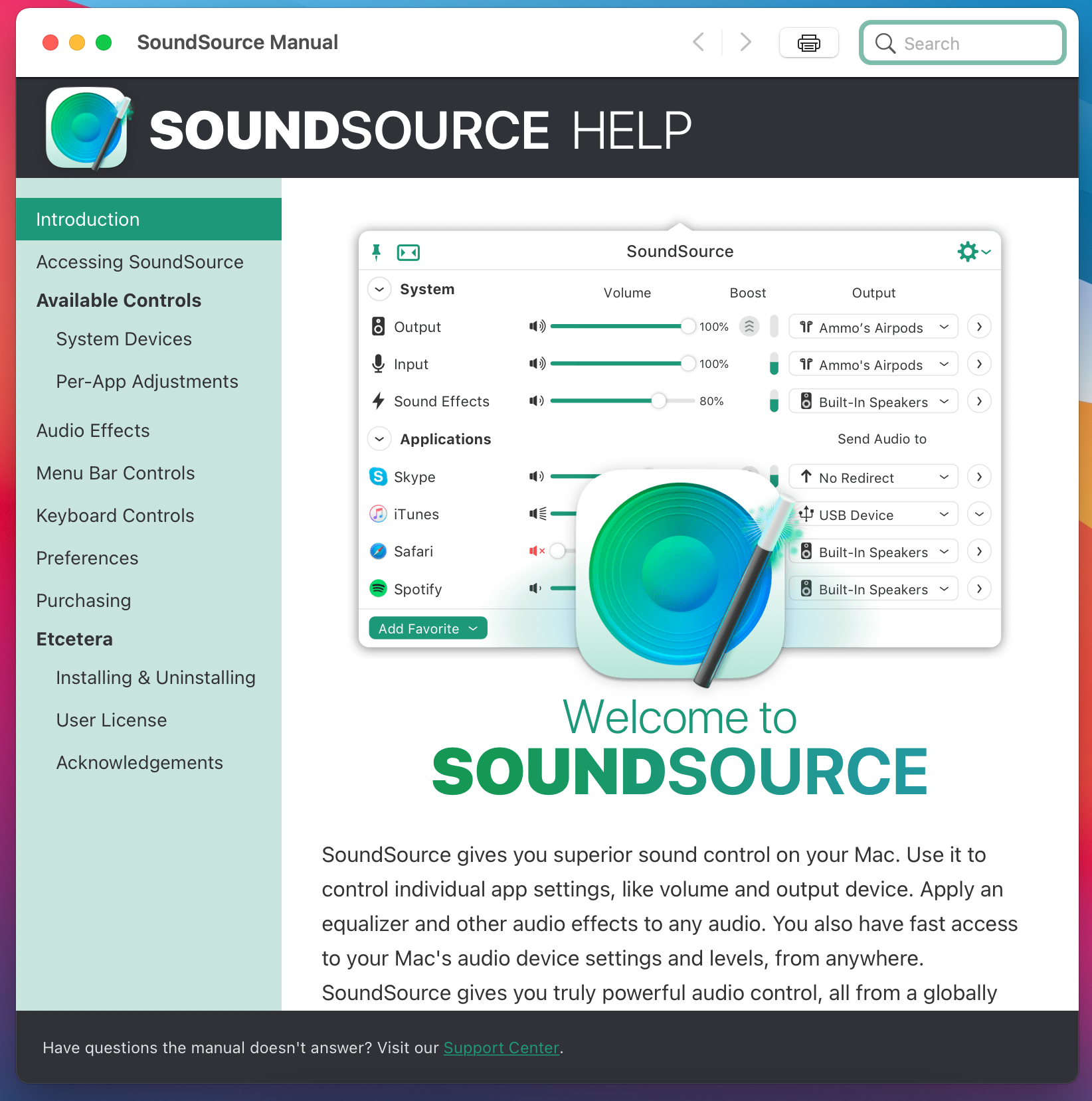The image size is (1092, 1101).
Task: Open Audio Effects page
Action: pos(93,430)
